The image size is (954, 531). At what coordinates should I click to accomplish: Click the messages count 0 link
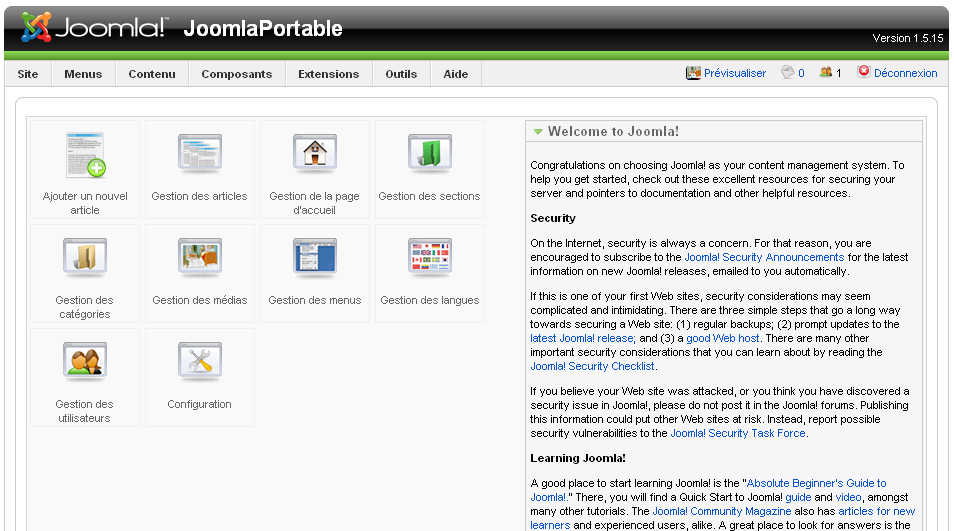click(801, 73)
